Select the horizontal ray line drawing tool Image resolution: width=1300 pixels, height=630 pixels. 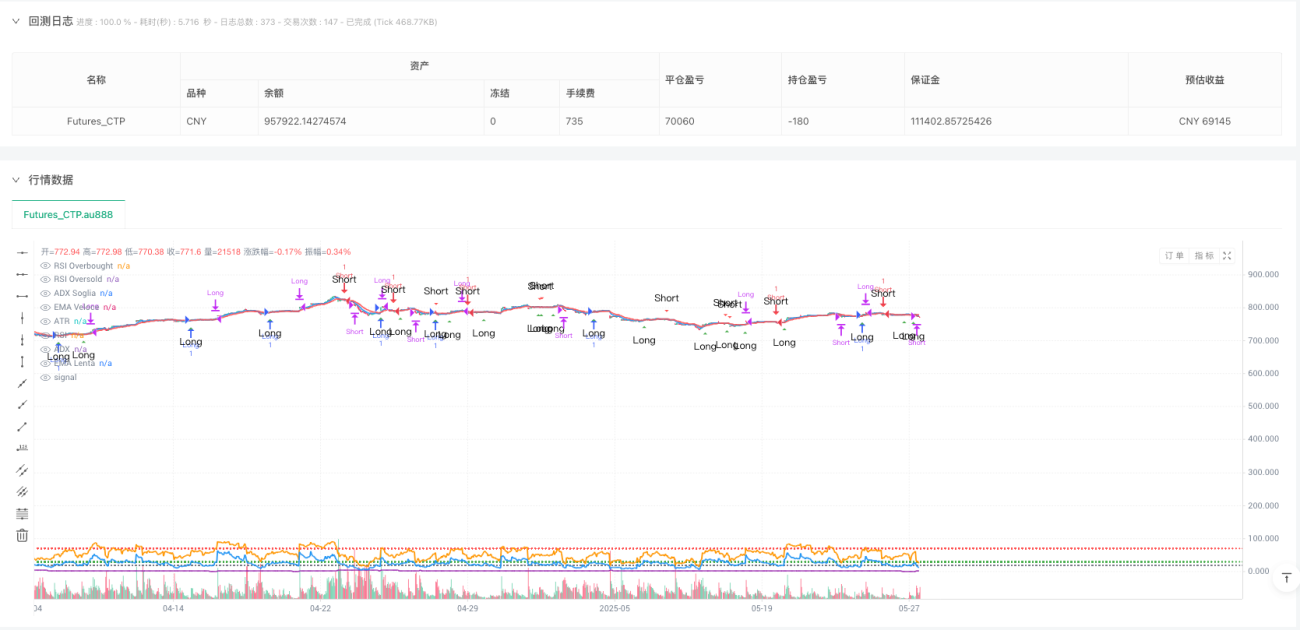tap(22, 274)
